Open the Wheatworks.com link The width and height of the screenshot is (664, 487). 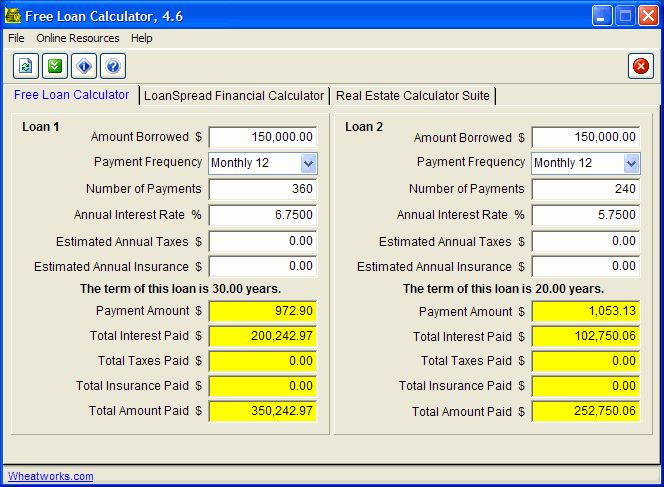tap(50, 476)
